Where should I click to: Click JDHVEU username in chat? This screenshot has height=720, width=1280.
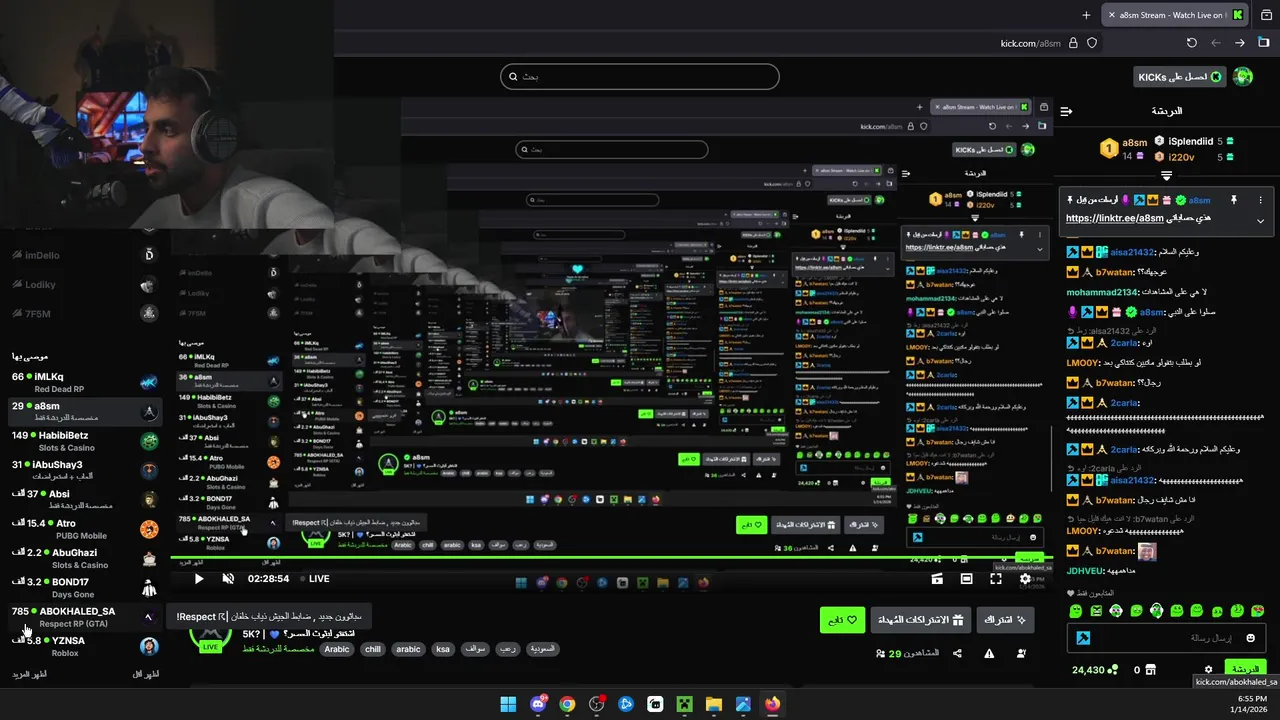point(1084,571)
